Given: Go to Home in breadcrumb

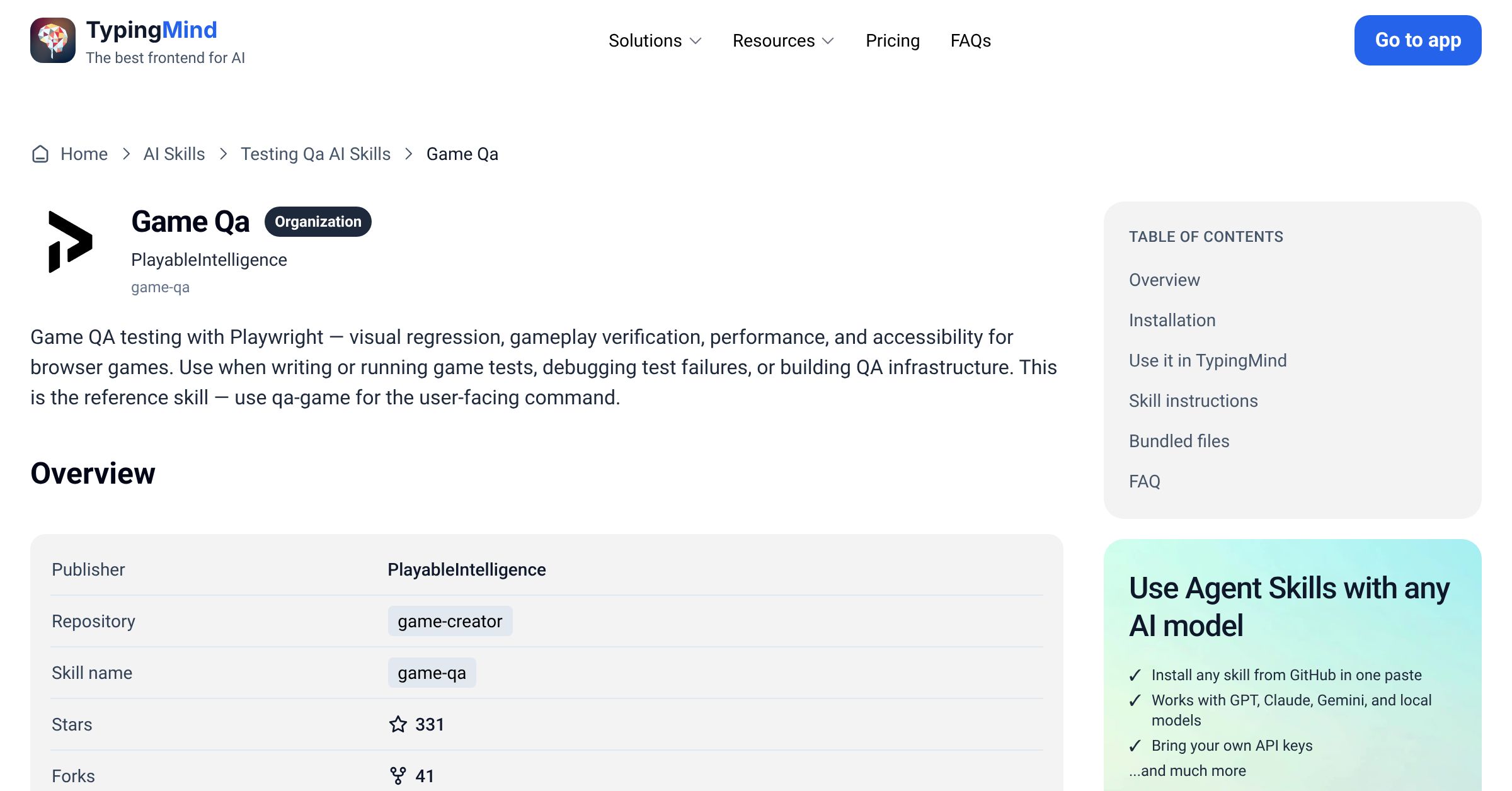Looking at the screenshot, I should coord(84,154).
